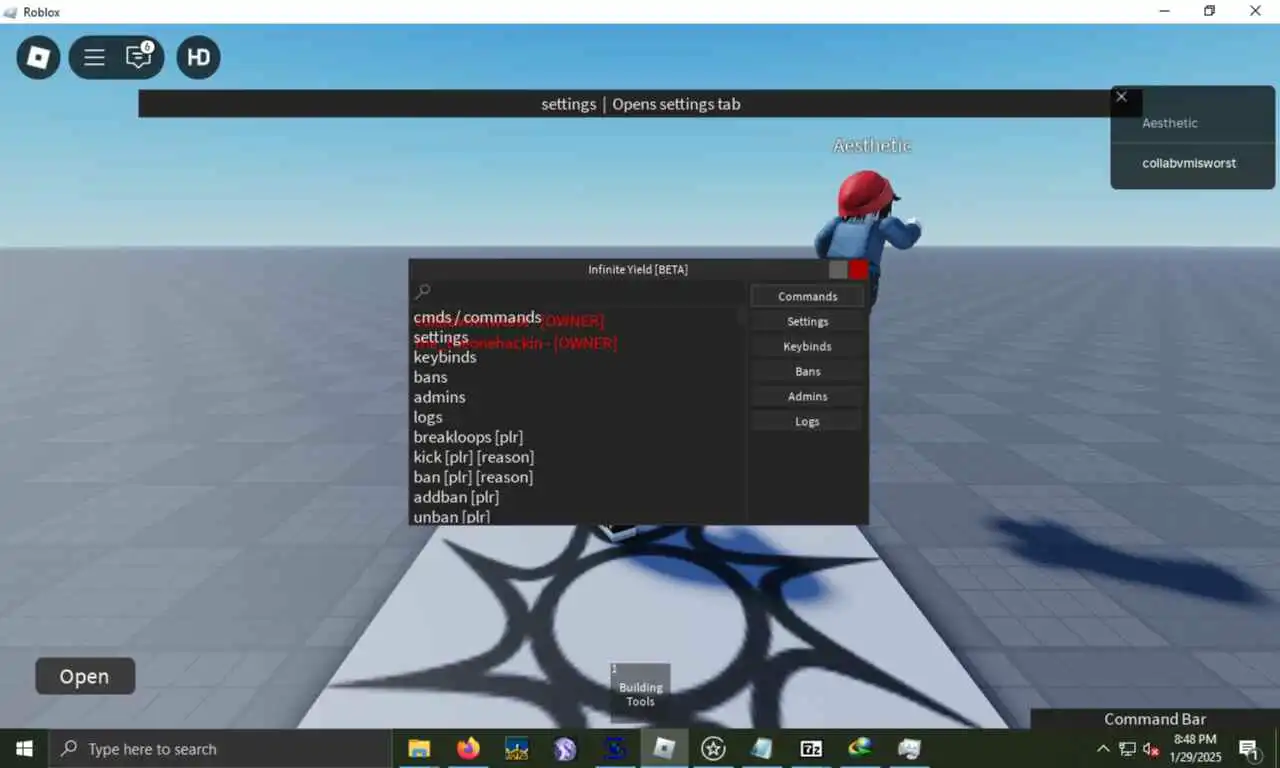Image resolution: width=1280 pixels, height=768 pixels.
Task: Switch to the Commands tab
Action: [x=807, y=296]
